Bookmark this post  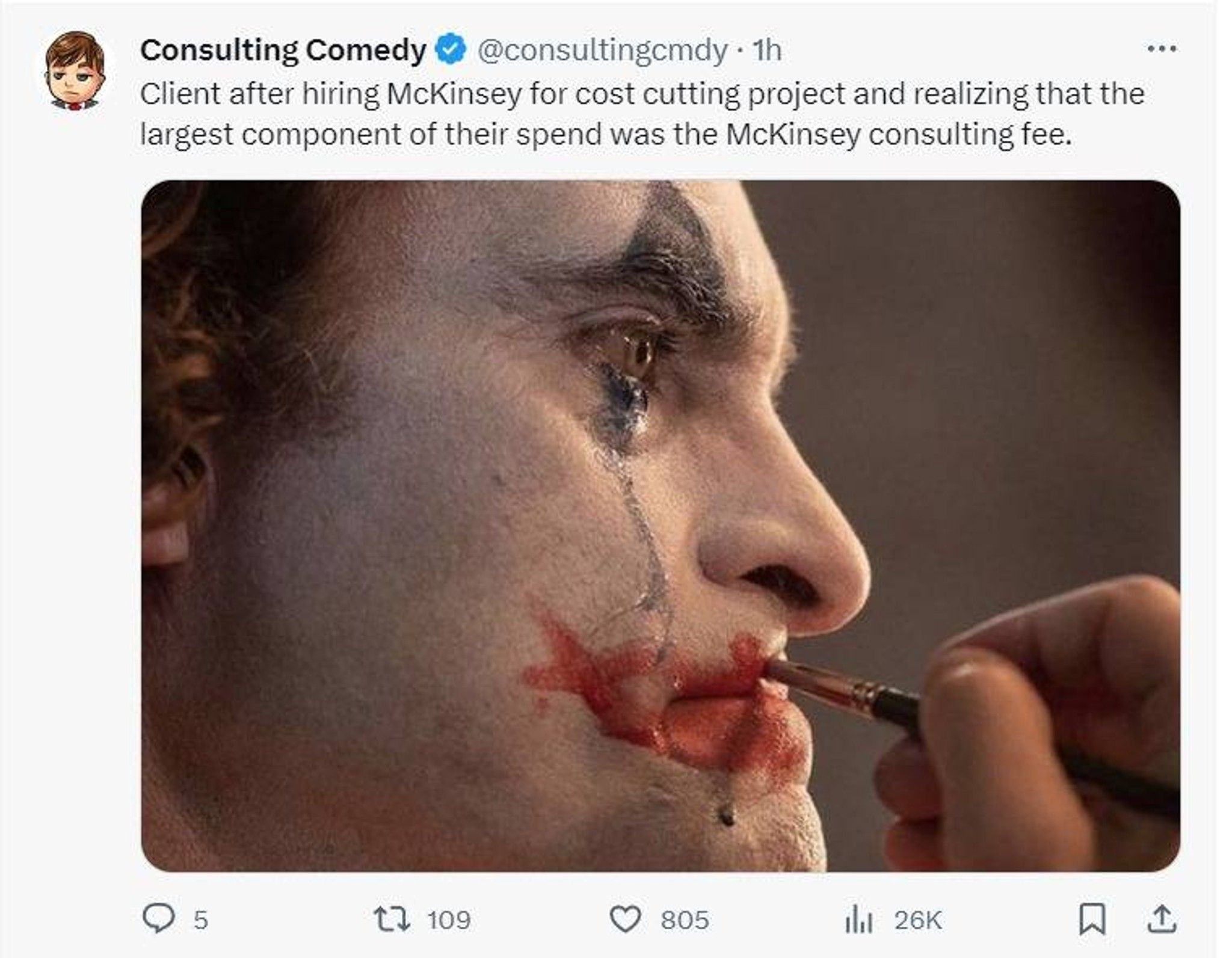(x=1092, y=920)
